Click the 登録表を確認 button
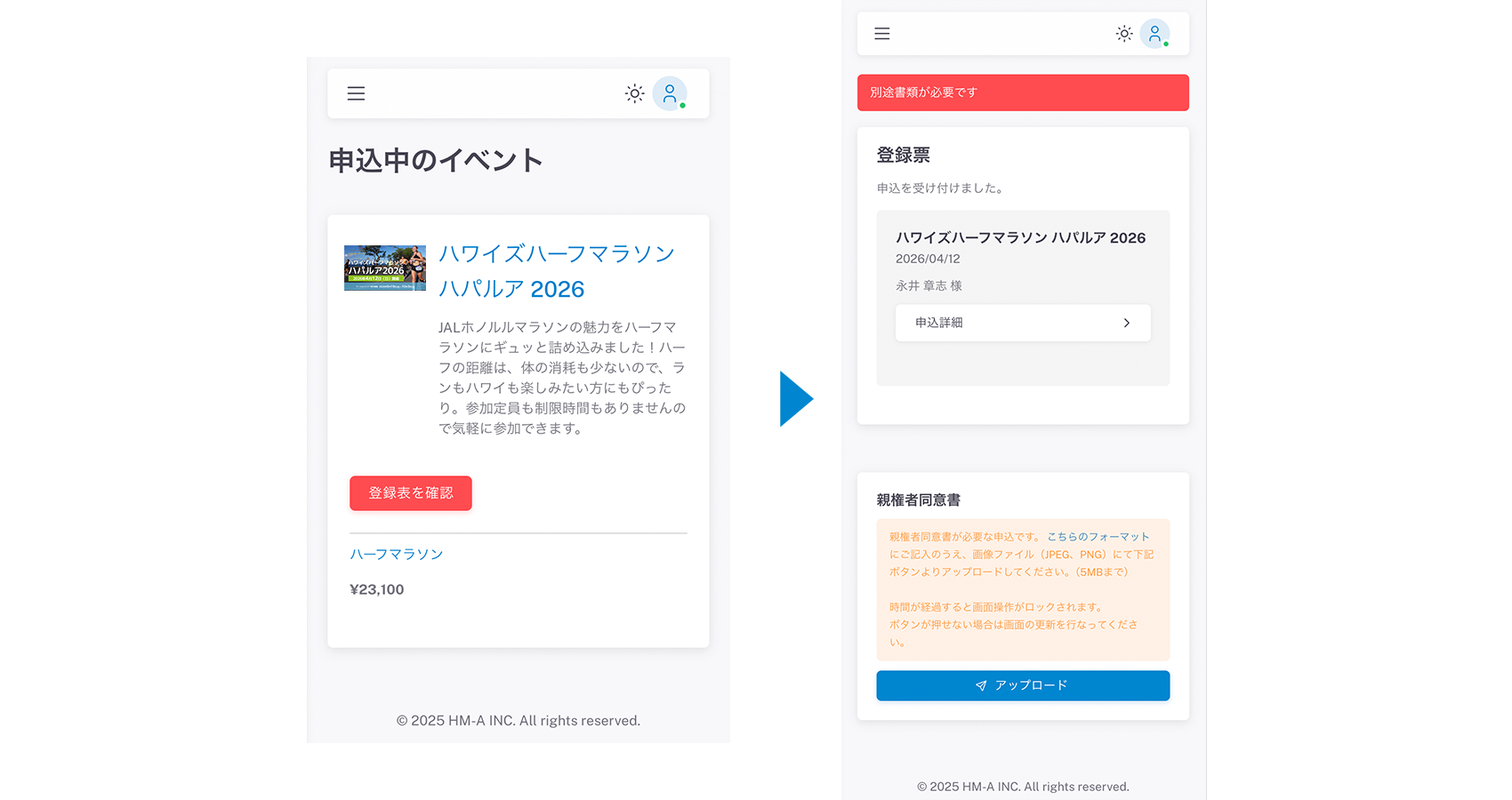This screenshot has height=800, width=1512. coord(411,493)
